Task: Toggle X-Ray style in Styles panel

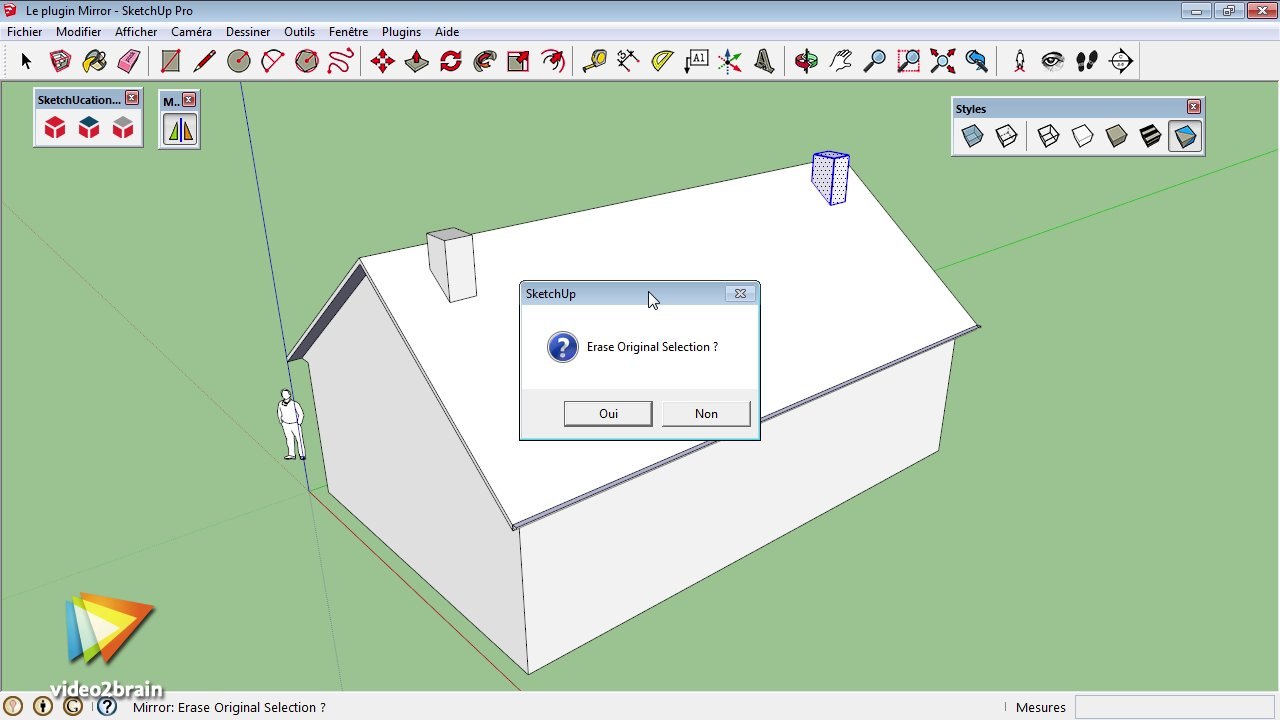Action: (x=972, y=136)
